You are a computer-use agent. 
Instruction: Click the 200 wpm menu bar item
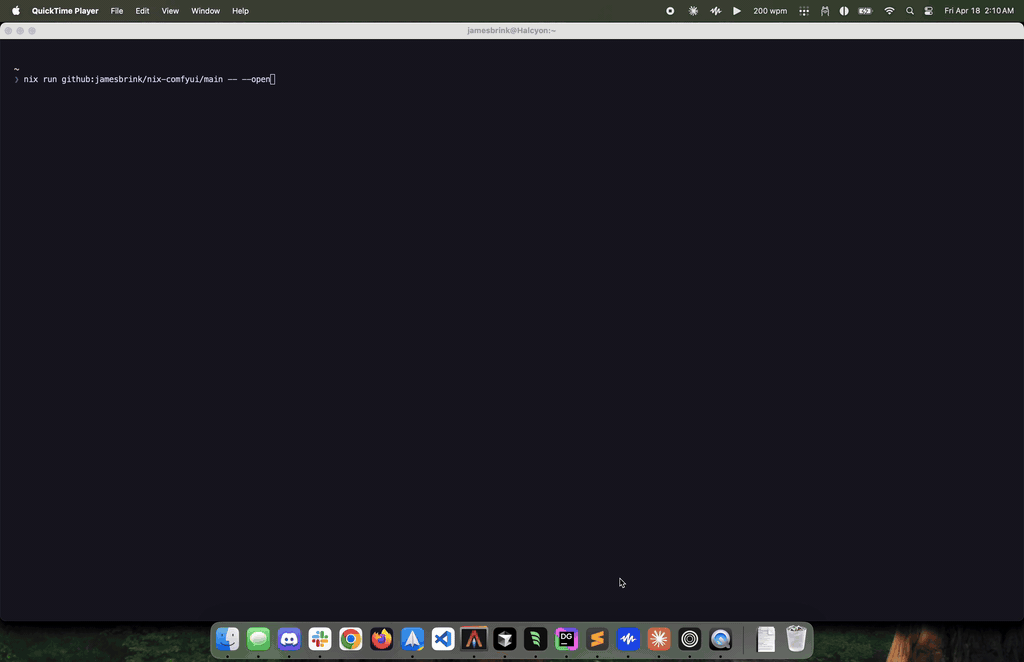770,11
